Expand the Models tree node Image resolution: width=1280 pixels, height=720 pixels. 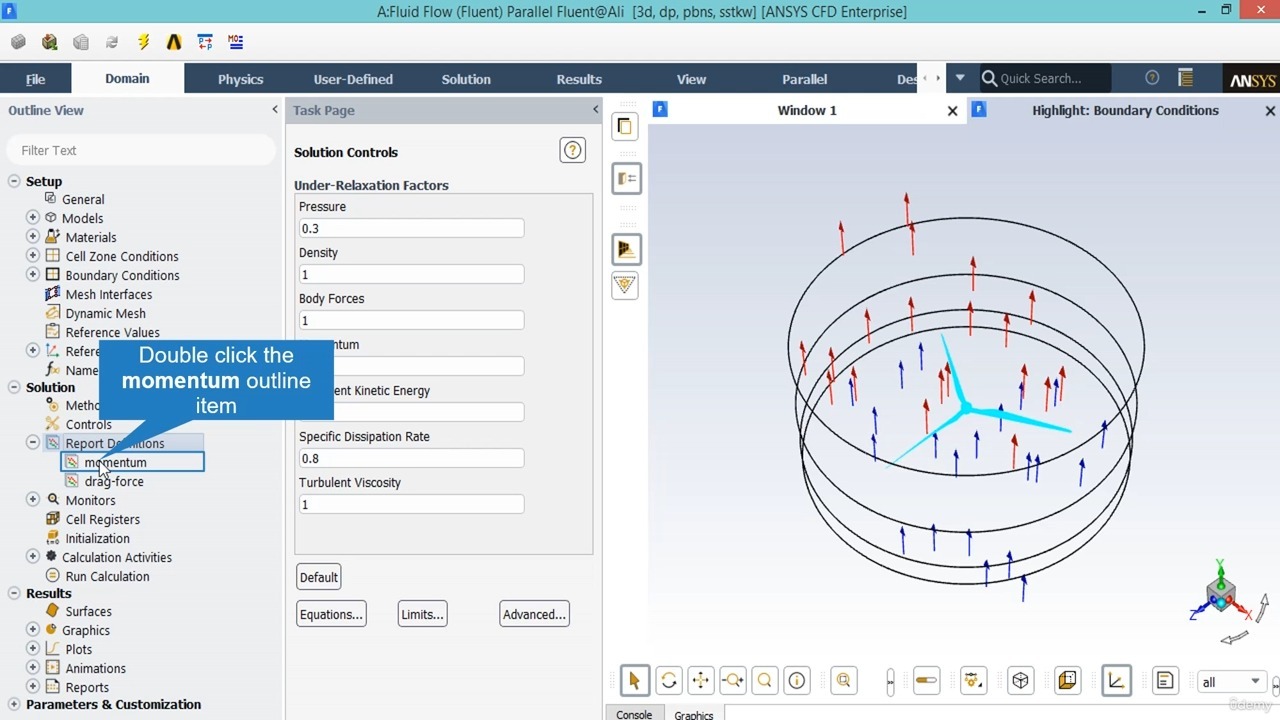click(33, 218)
